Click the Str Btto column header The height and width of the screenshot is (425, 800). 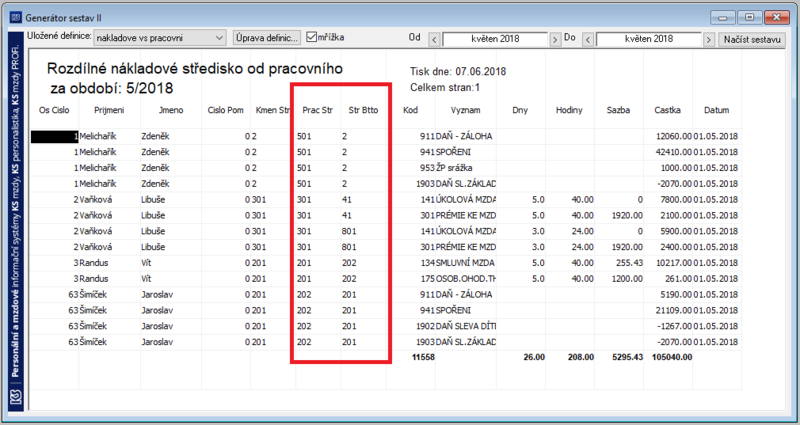[363, 110]
